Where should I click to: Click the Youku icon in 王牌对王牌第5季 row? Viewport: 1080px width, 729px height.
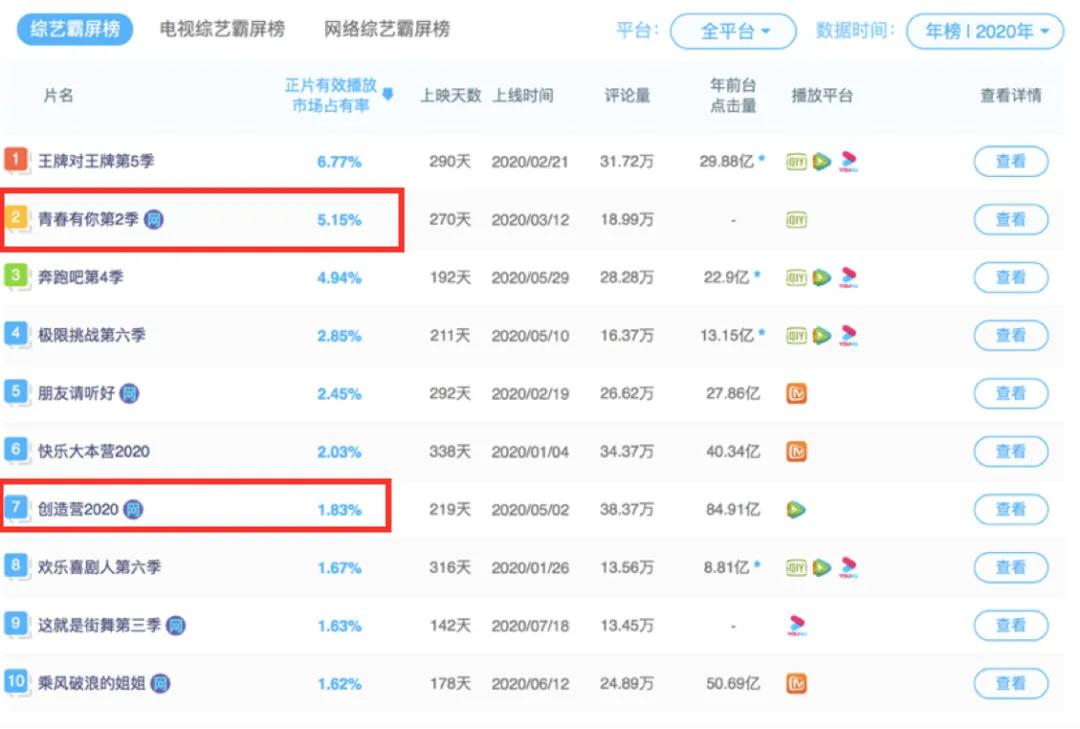[849, 162]
